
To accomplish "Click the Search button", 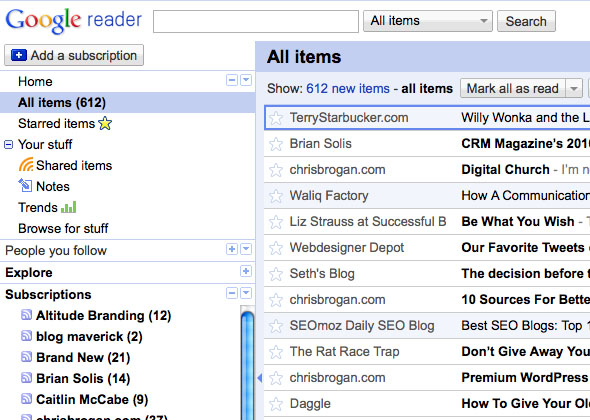I will point(526,21).
